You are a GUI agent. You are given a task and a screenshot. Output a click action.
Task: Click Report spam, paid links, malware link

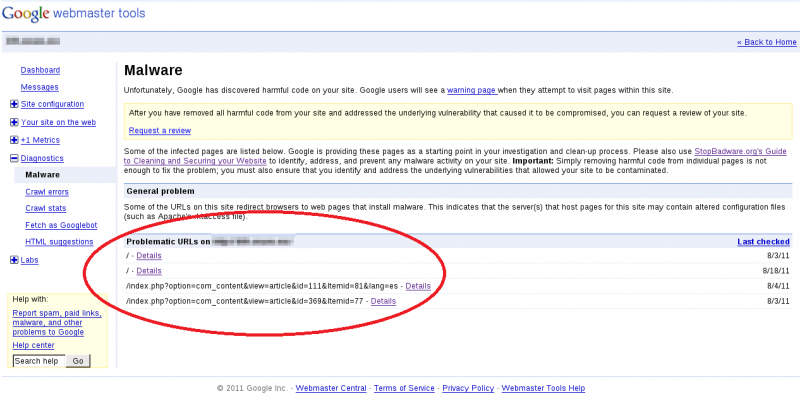[x=57, y=323]
